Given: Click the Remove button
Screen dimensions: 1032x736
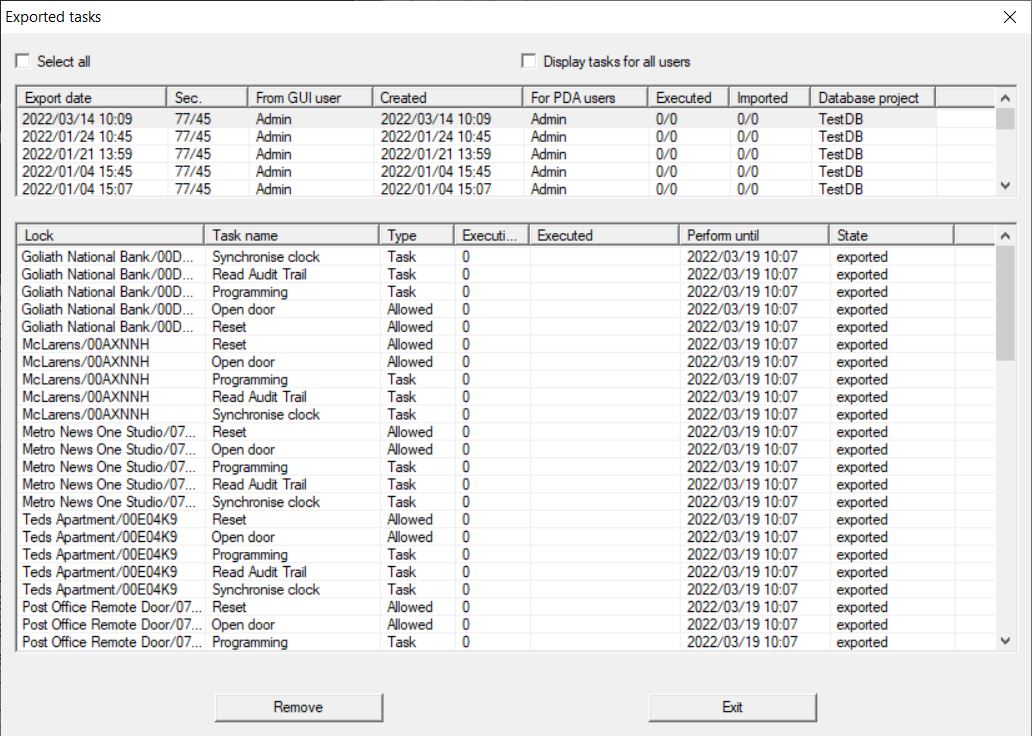Looking at the screenshot, I should point(298,707).
